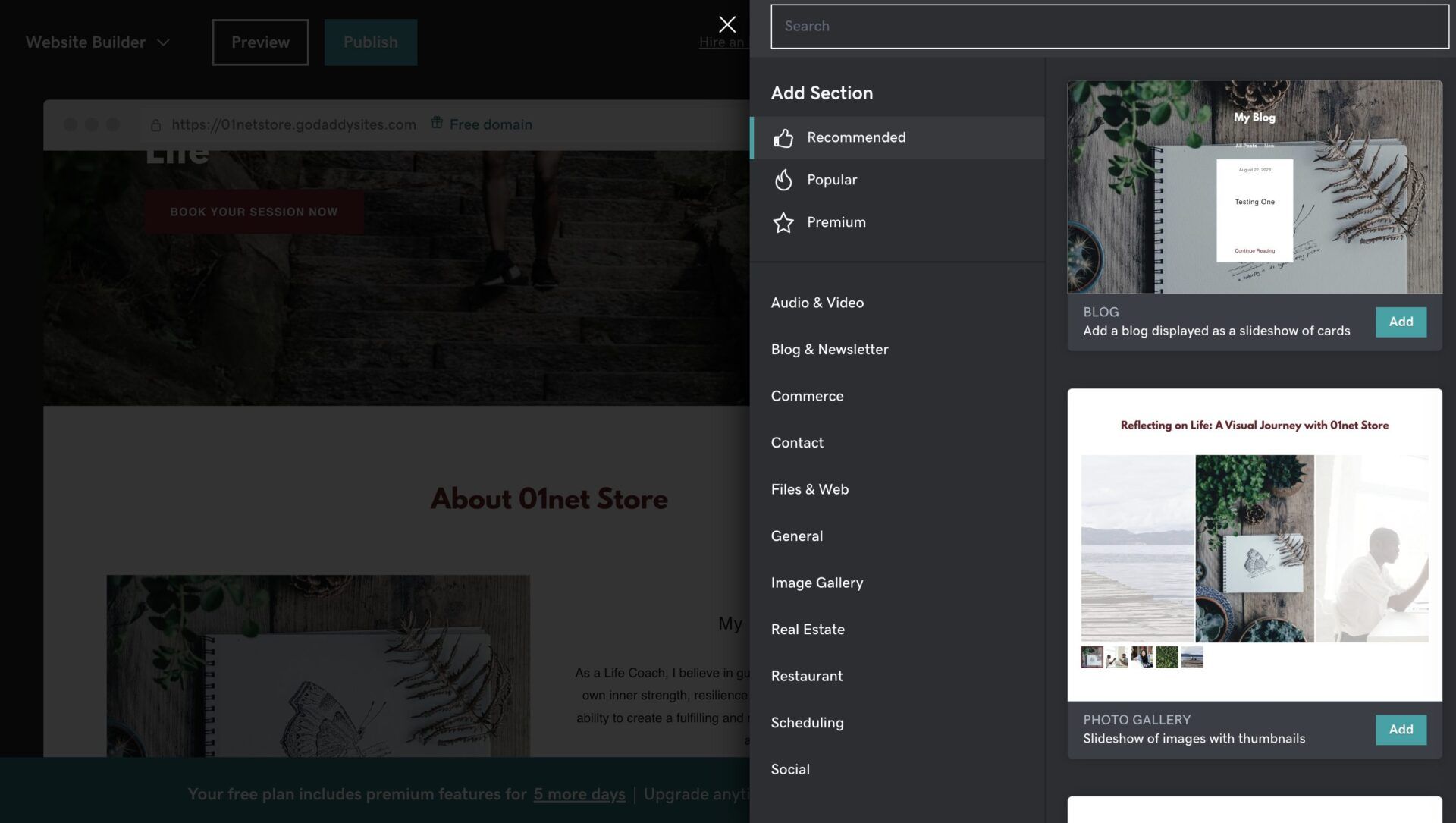This screenshot has width=1456, height=823.
Task: Click the Popular section fire icon
Action: pos(783,180)
